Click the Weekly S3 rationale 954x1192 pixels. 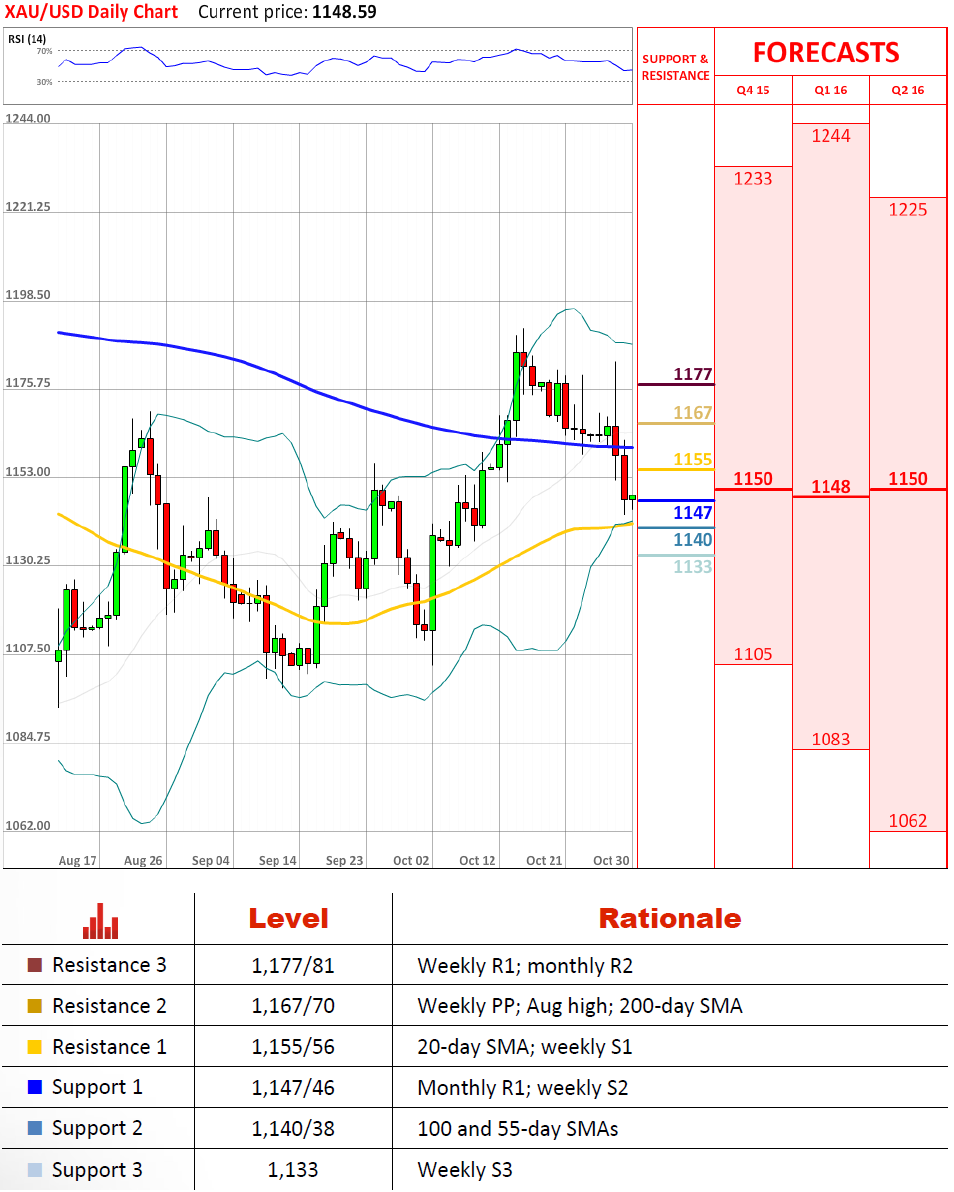tap(464, 1170)
